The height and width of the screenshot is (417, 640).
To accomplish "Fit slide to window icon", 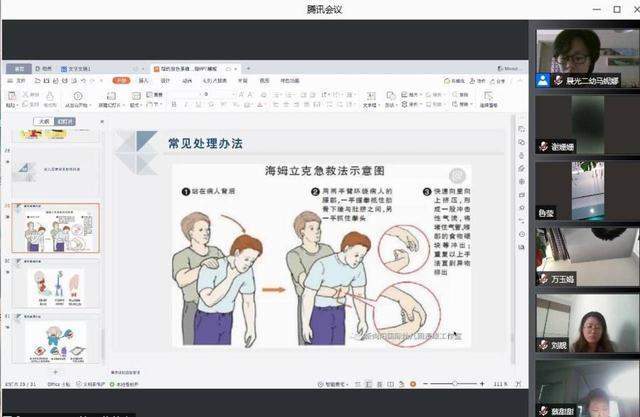I will (518, 384).
